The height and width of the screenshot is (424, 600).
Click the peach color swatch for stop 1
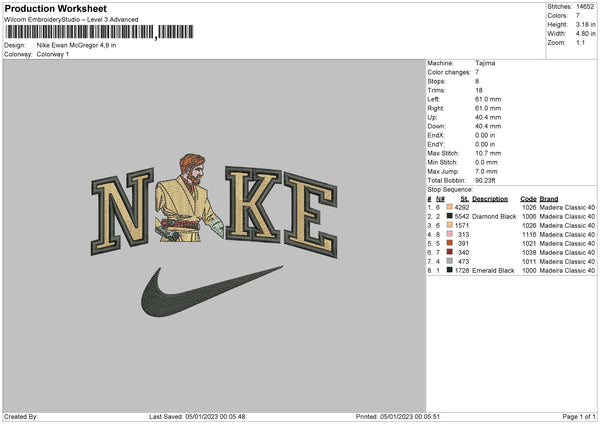tap(450, 207)
